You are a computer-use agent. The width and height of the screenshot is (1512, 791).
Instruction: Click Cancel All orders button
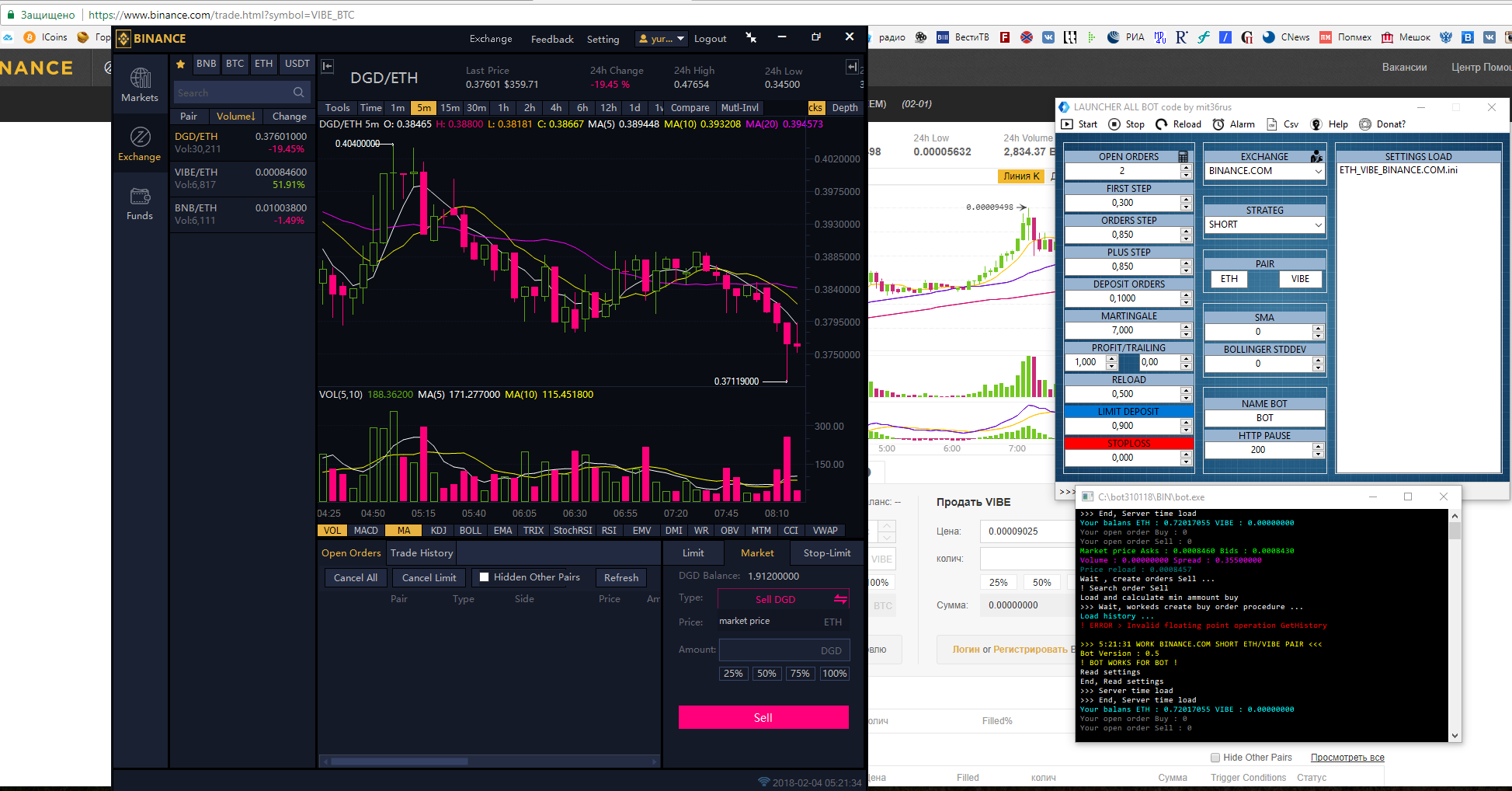(x=356, y=577)
